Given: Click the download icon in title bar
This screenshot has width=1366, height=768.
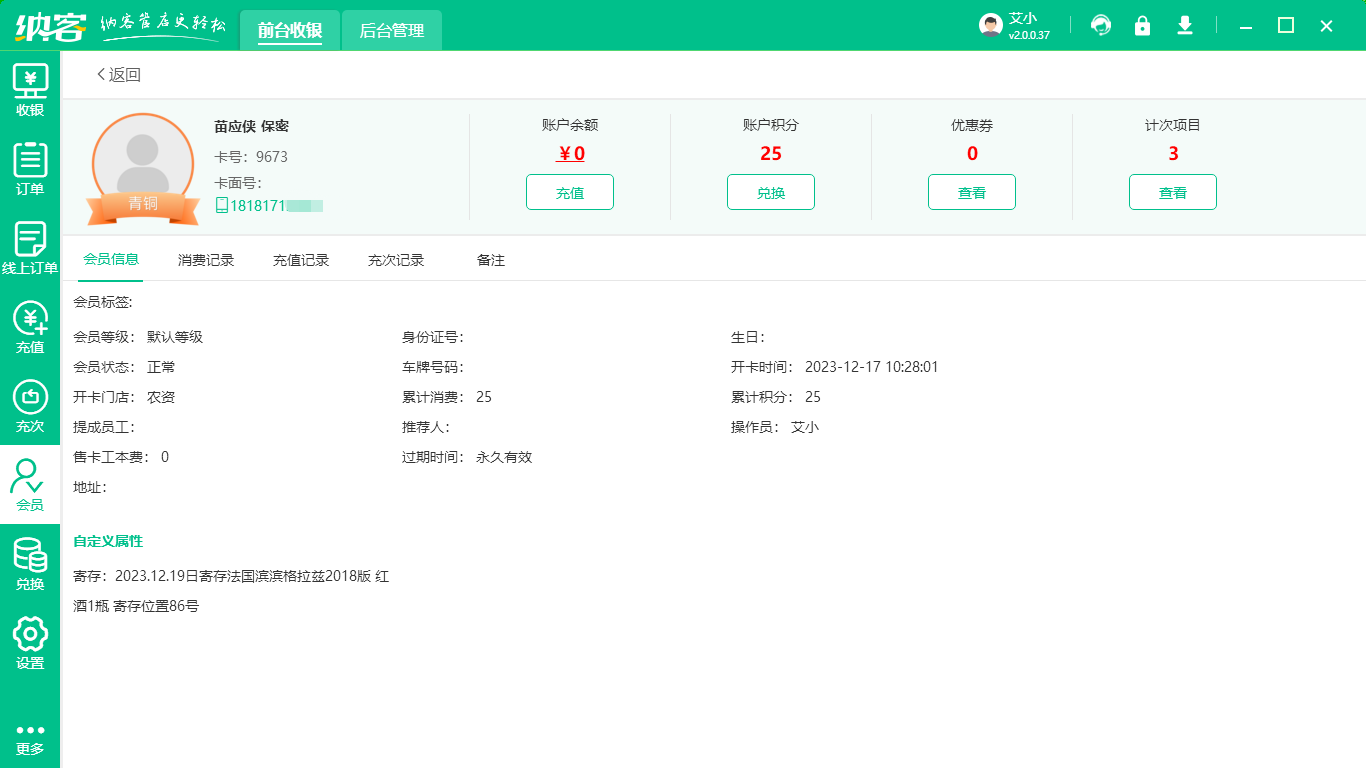Looking at the screenshot, I should [1185, 25].
